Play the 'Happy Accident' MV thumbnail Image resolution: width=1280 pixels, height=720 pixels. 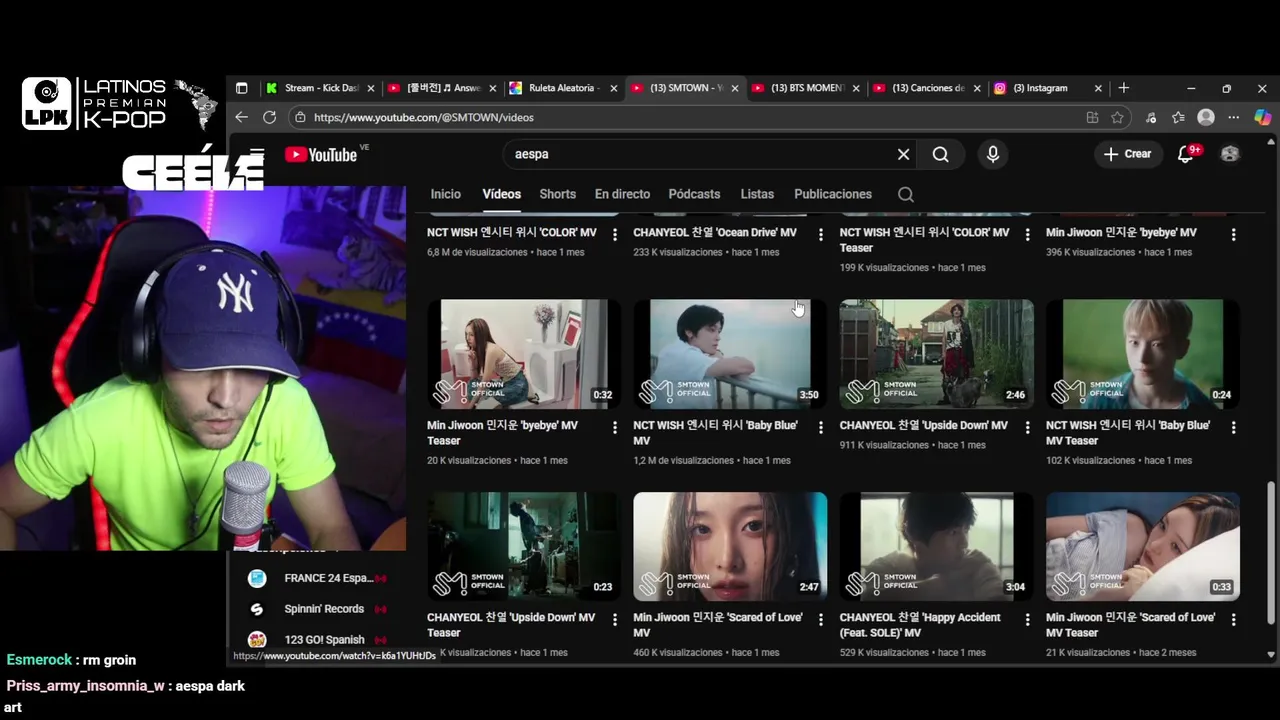pos(936,546)
